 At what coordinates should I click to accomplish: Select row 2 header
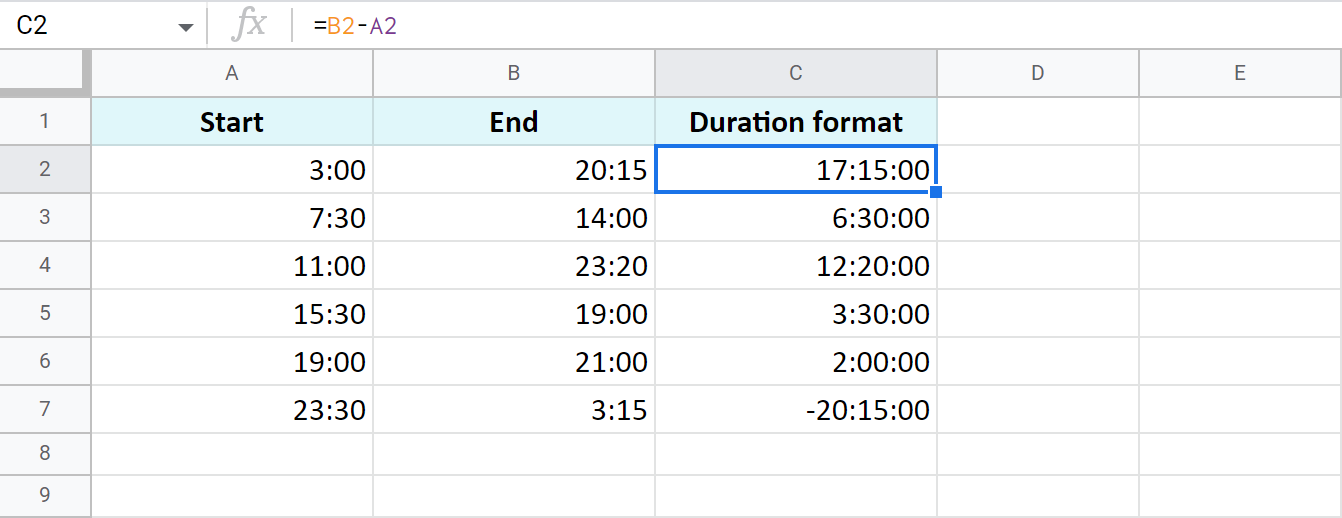(45, 170)
